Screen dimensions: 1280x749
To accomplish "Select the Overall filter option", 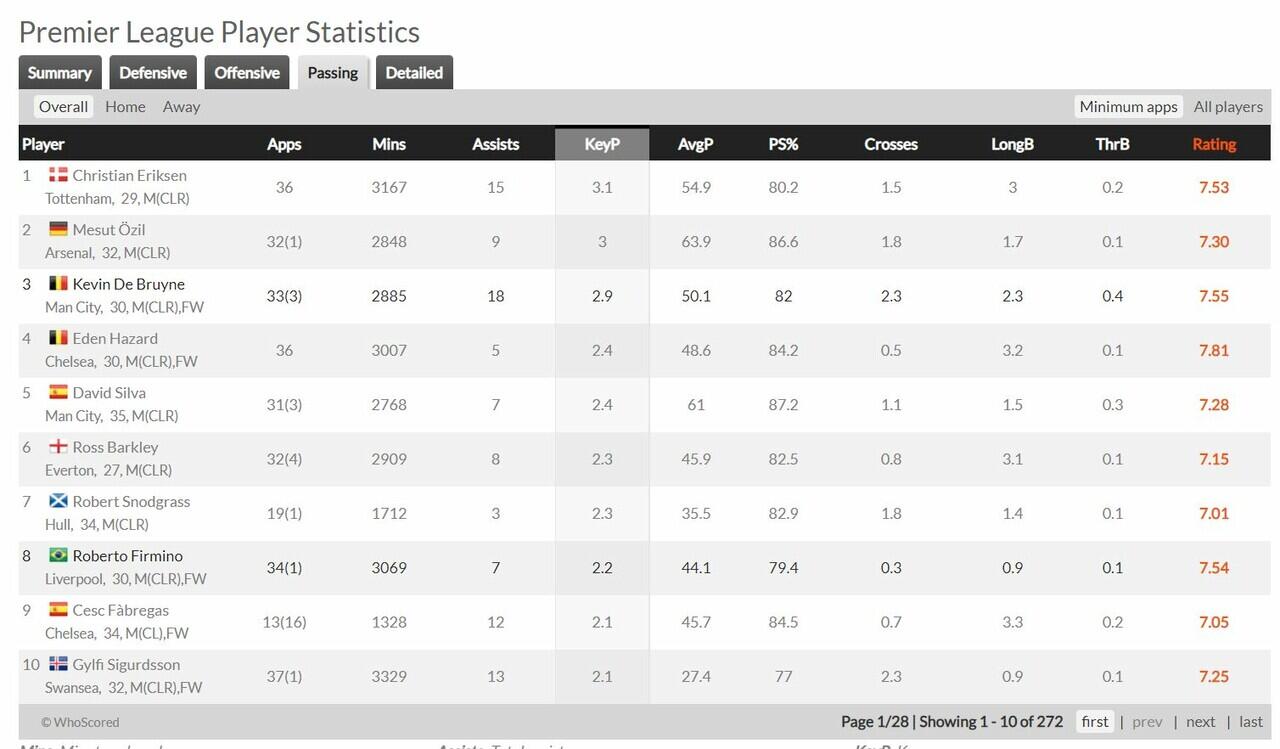I will pos(64,106).
